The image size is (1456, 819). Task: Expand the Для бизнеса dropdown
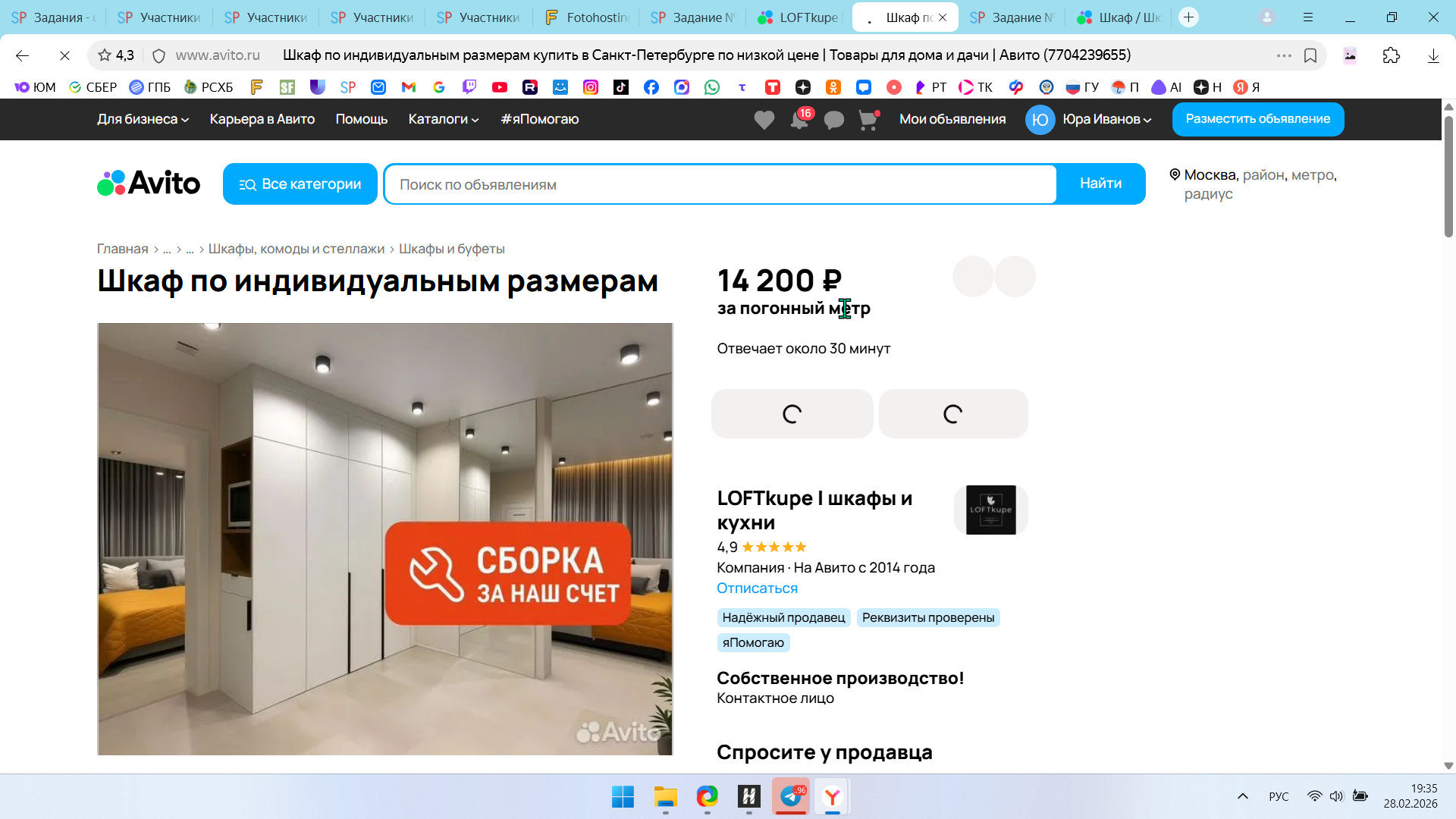pos(143,119)
